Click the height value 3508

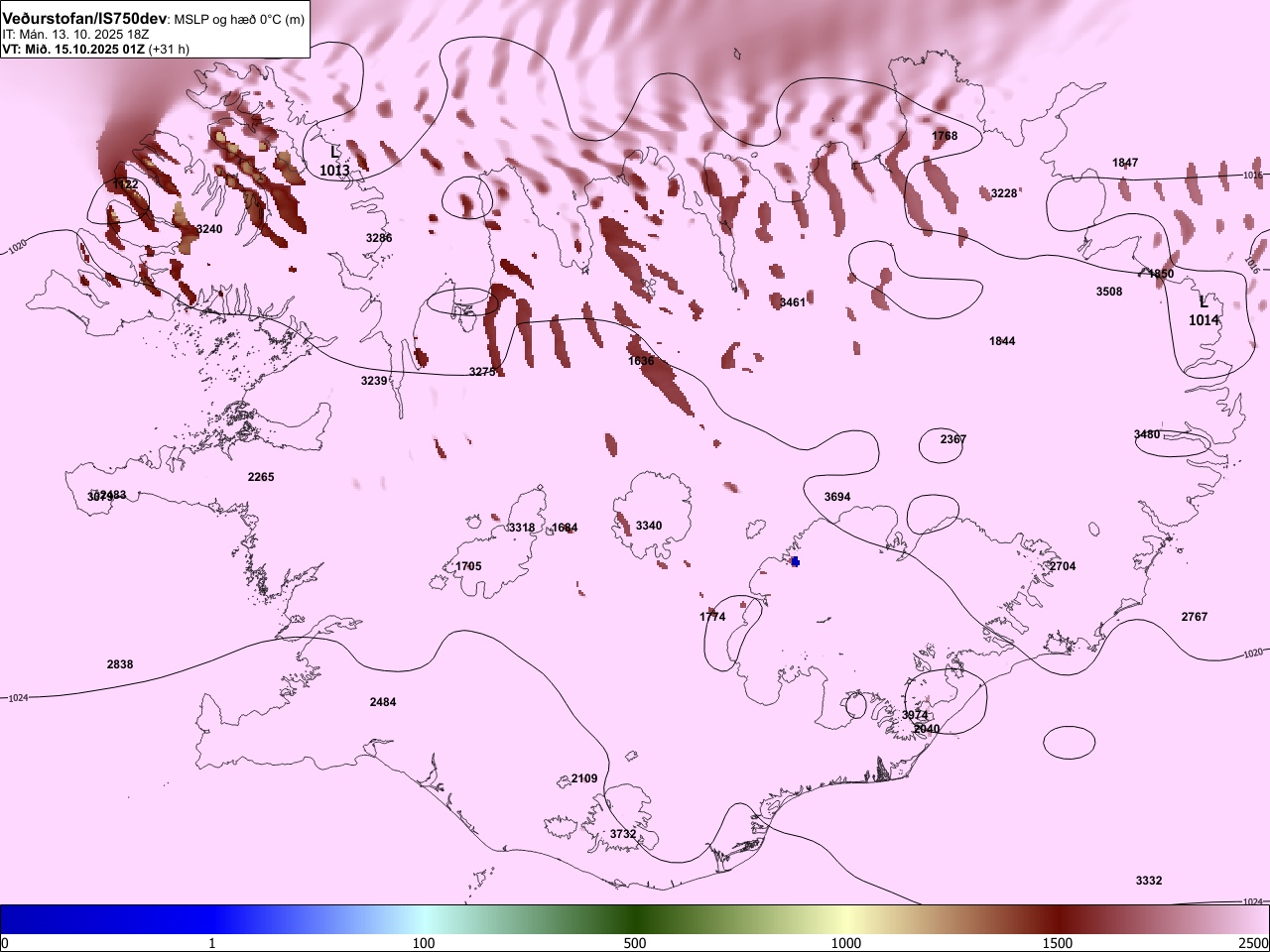[1109, 292]
